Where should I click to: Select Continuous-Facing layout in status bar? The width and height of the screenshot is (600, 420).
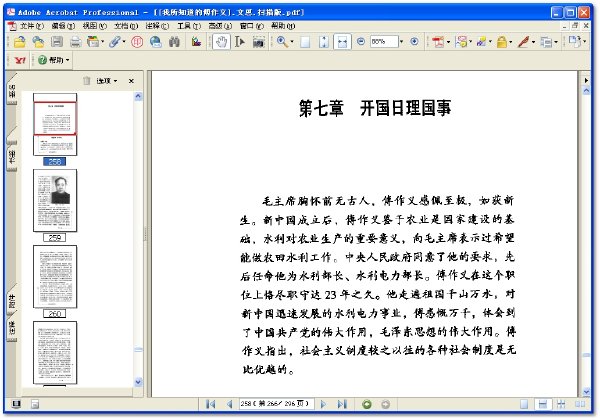click(561, 404)
